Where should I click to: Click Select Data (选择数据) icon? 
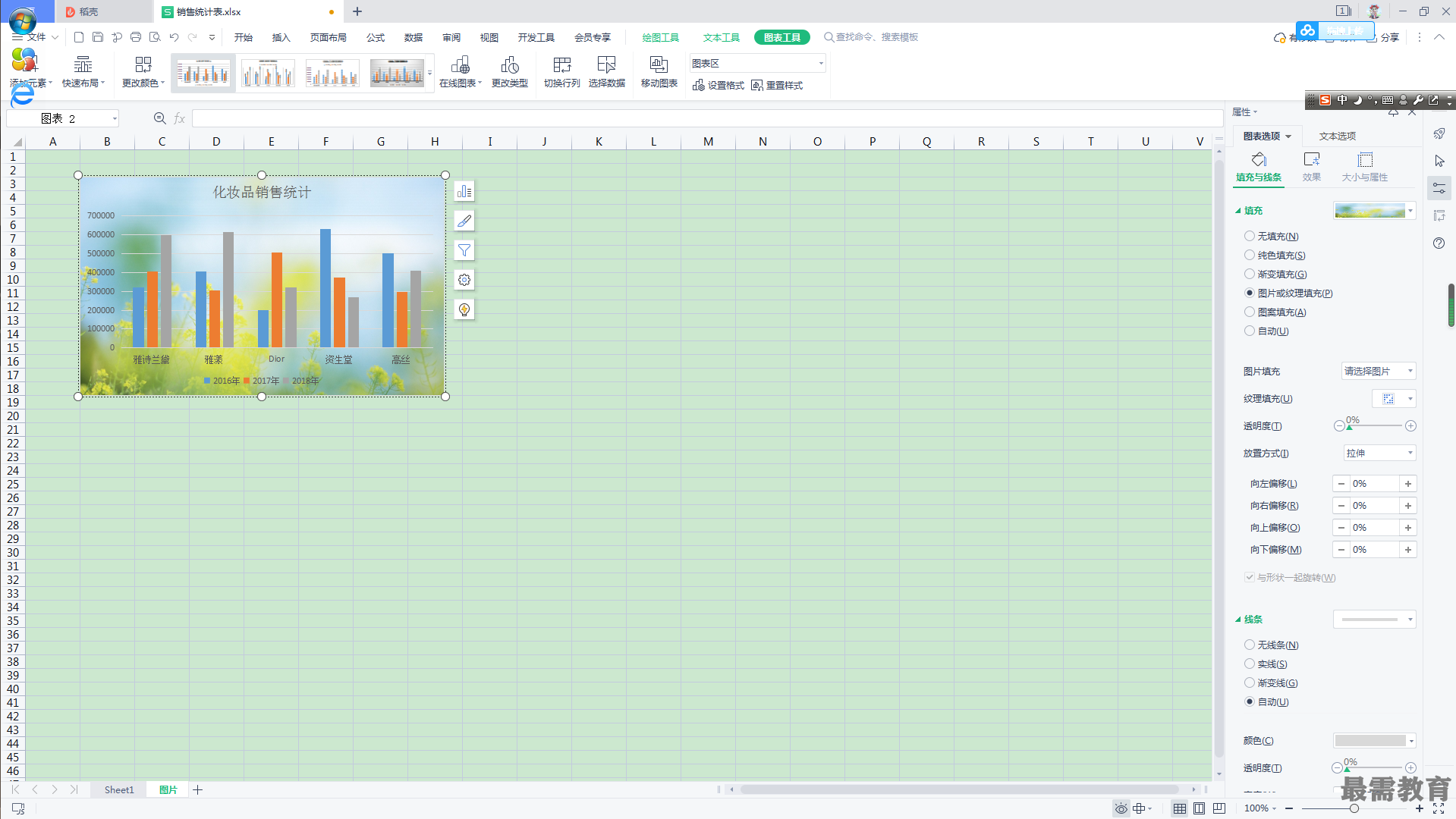[x=606, y=72]
